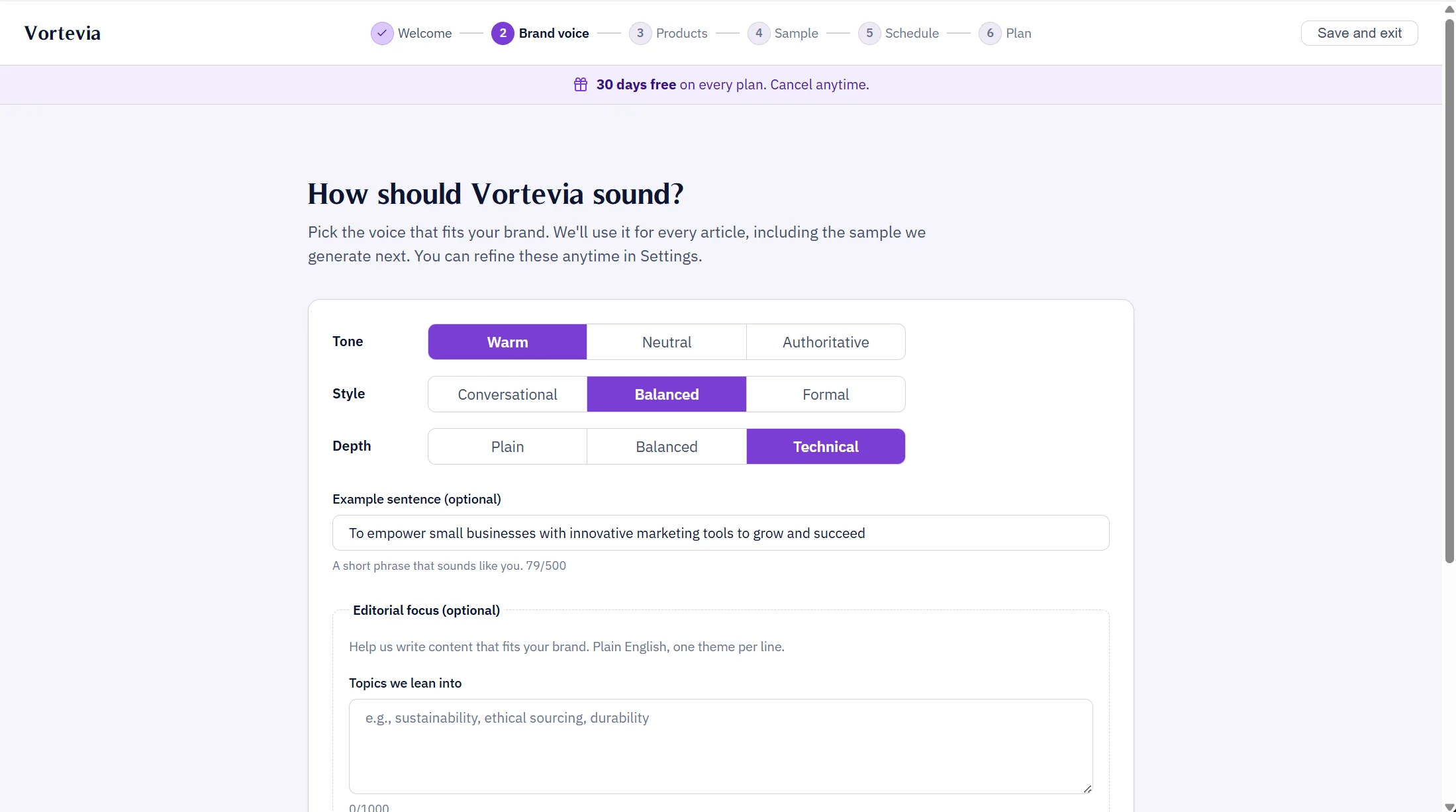Click into Topics we lean into textarea
The height and width of the screenshot is (812, 1456).
(720, 746)
